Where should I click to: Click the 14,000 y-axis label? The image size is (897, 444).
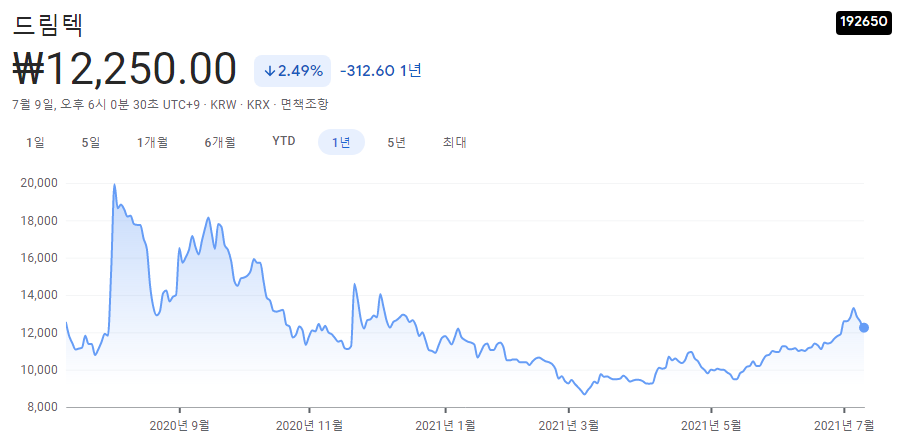(x=38, y=295)
